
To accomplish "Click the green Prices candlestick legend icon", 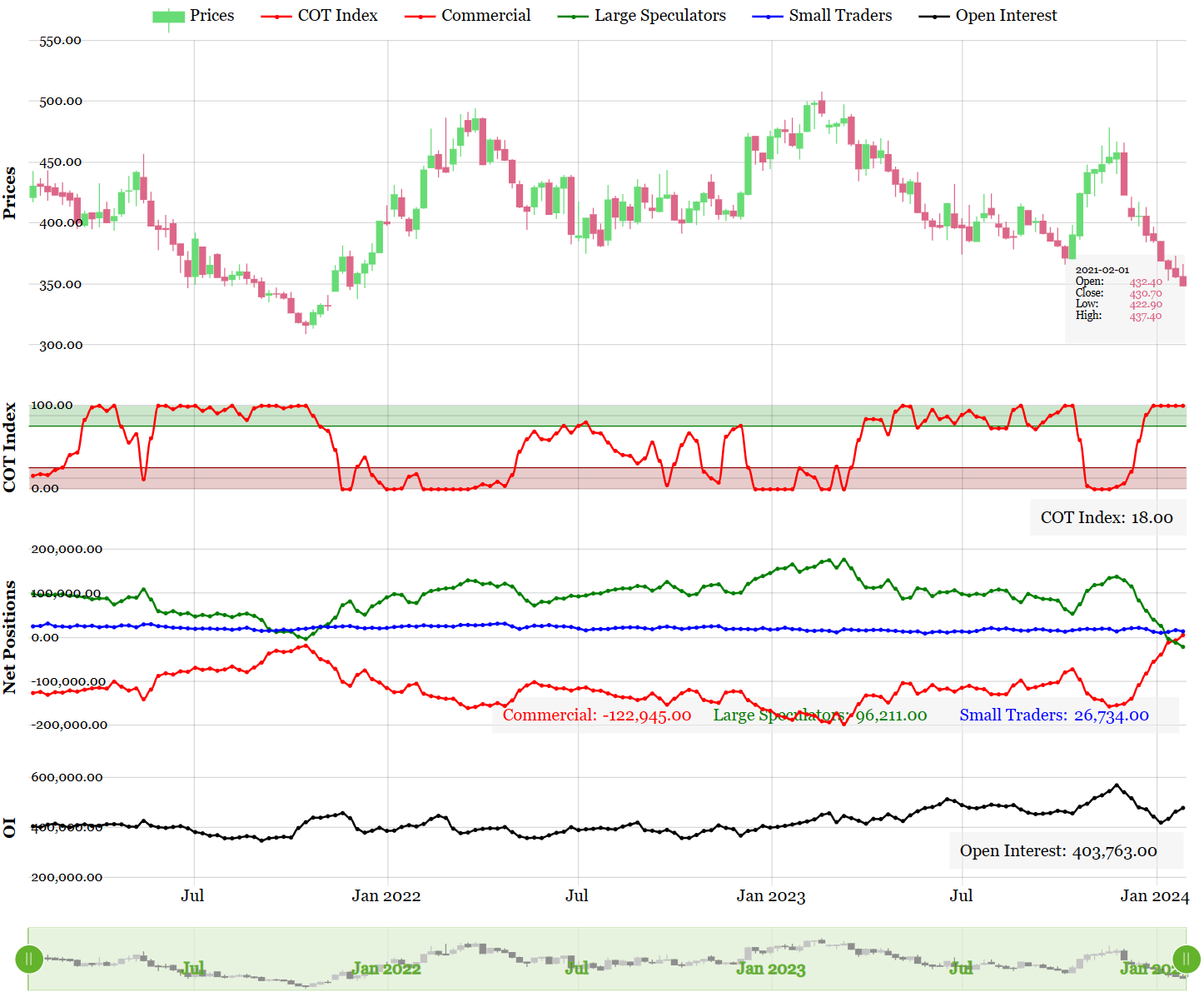I will click(x=168, y=17).
